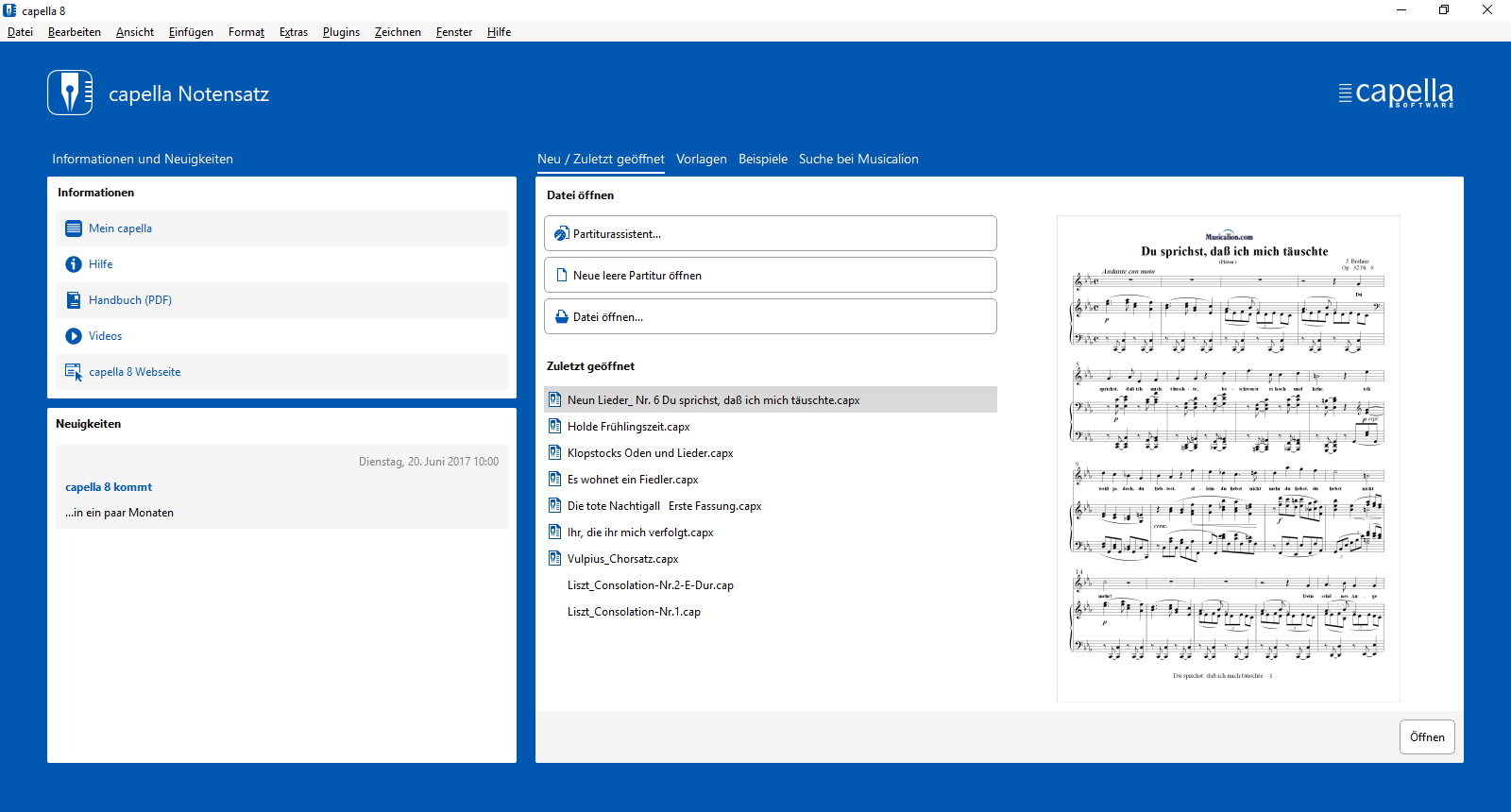This screenshot has height=812, width=1511.
Task: Click Neue leere Partitur öffnen button
Action: 770,276
